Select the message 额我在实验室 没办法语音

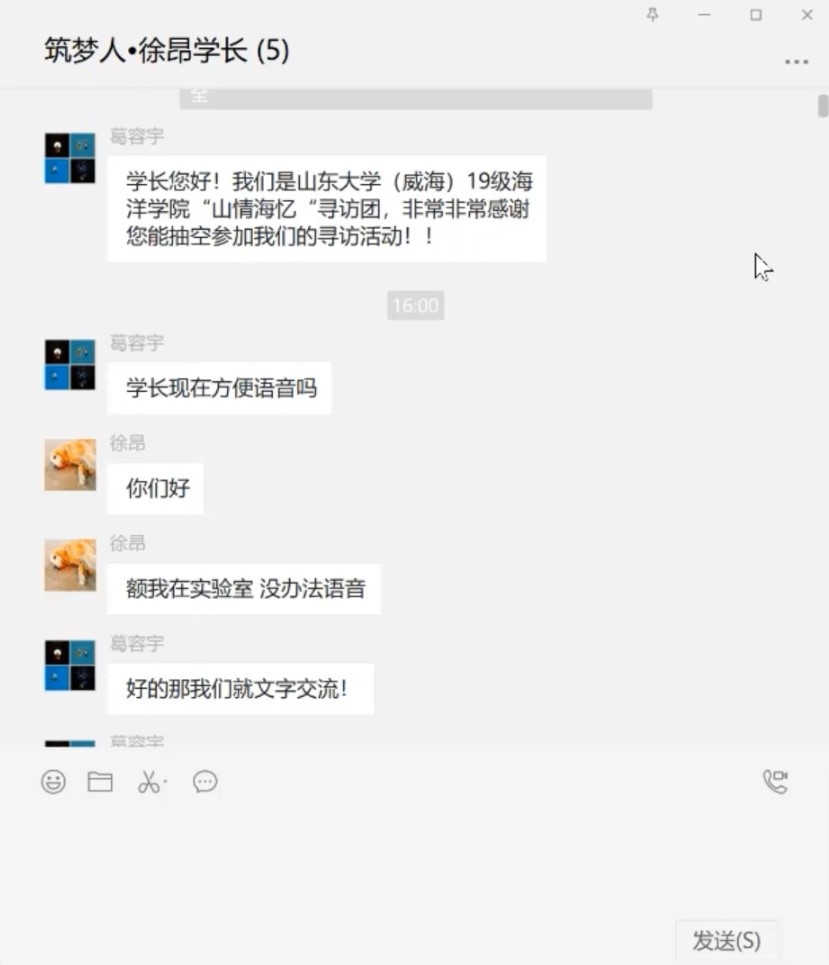pyautogui.click(x=244, y=589)
